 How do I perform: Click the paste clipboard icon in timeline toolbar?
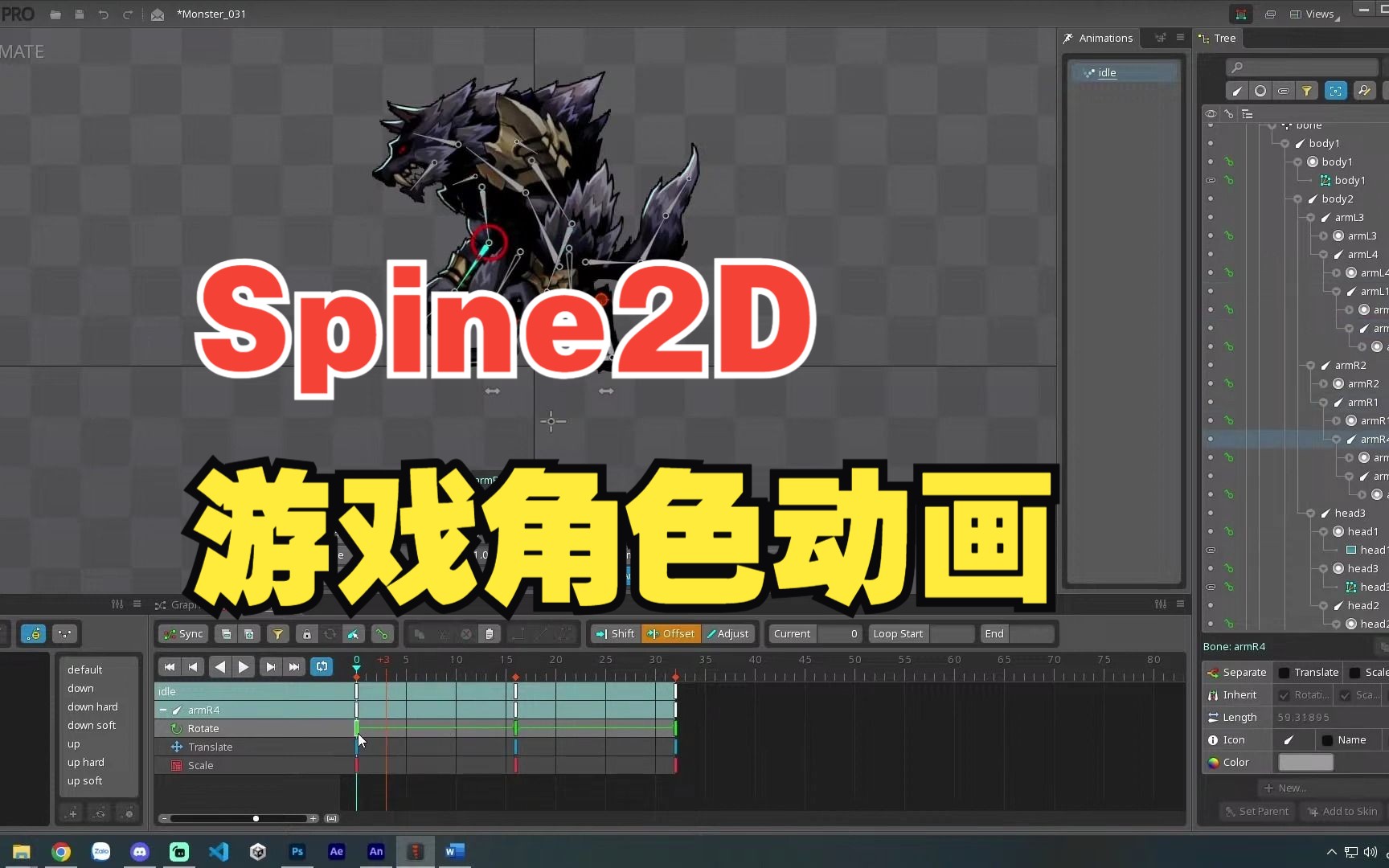[x=489, y=634]
